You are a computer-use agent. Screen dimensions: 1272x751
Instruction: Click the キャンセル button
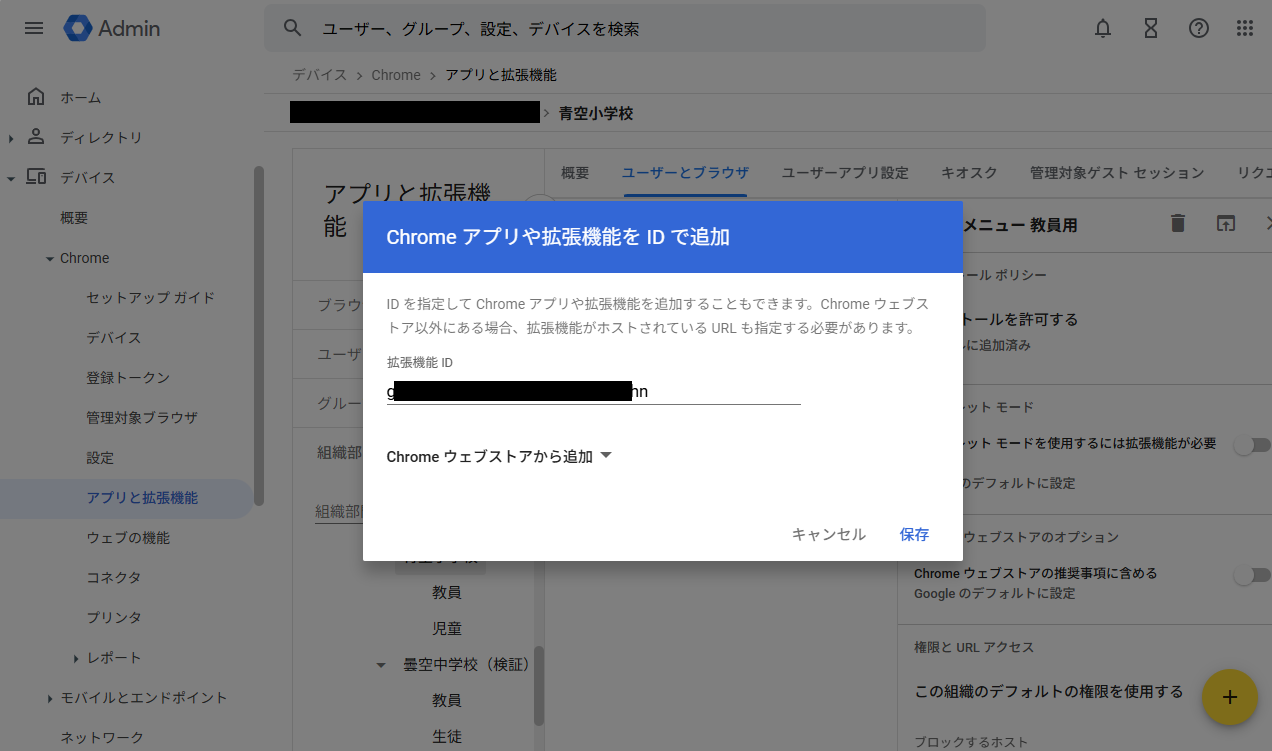pyautogui.click(x=828, y=535)
